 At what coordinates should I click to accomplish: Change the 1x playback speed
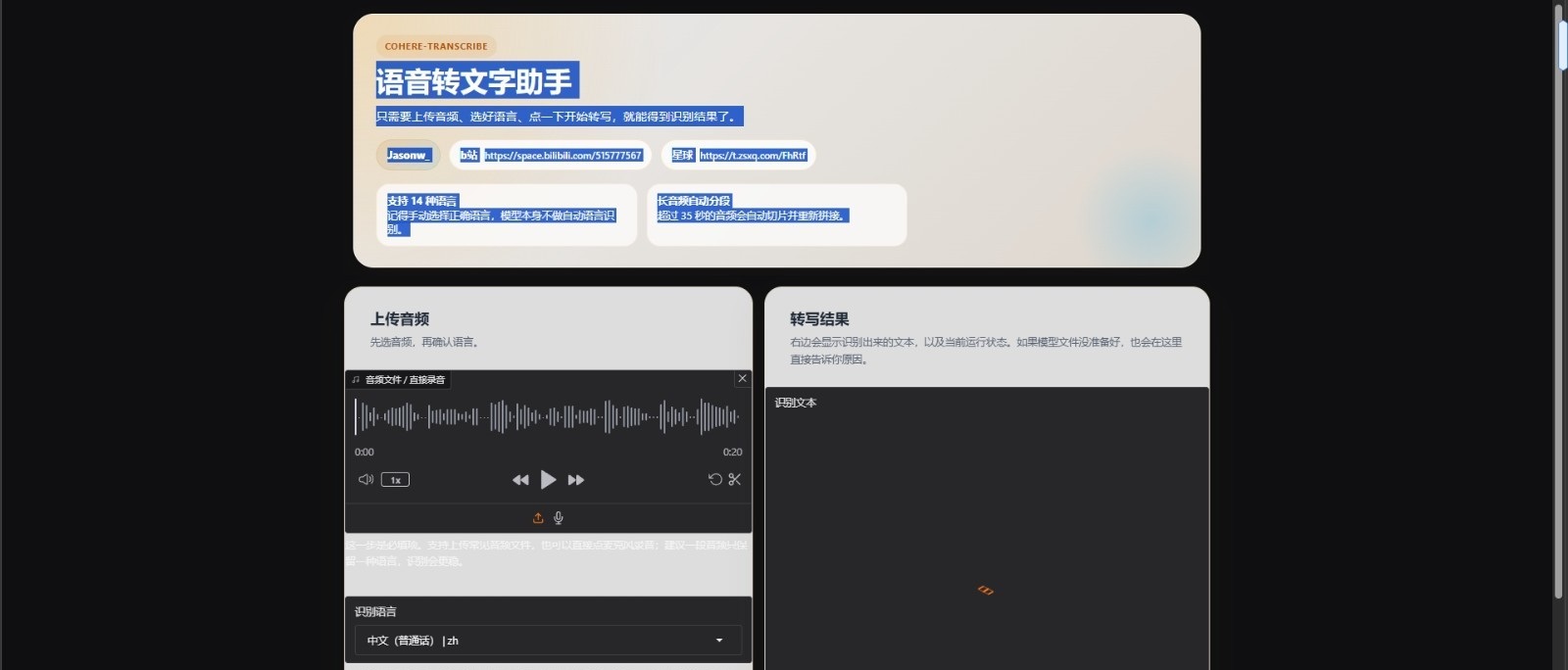click(x=395, y=480)
